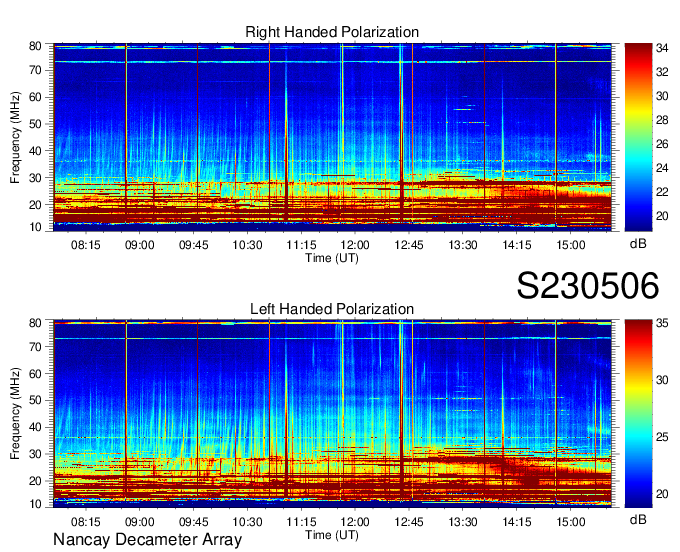This screenshot has height=552, width=680.
Task: Select the 12:45 tick of Left Handed plot
Action: coord(409,522)
